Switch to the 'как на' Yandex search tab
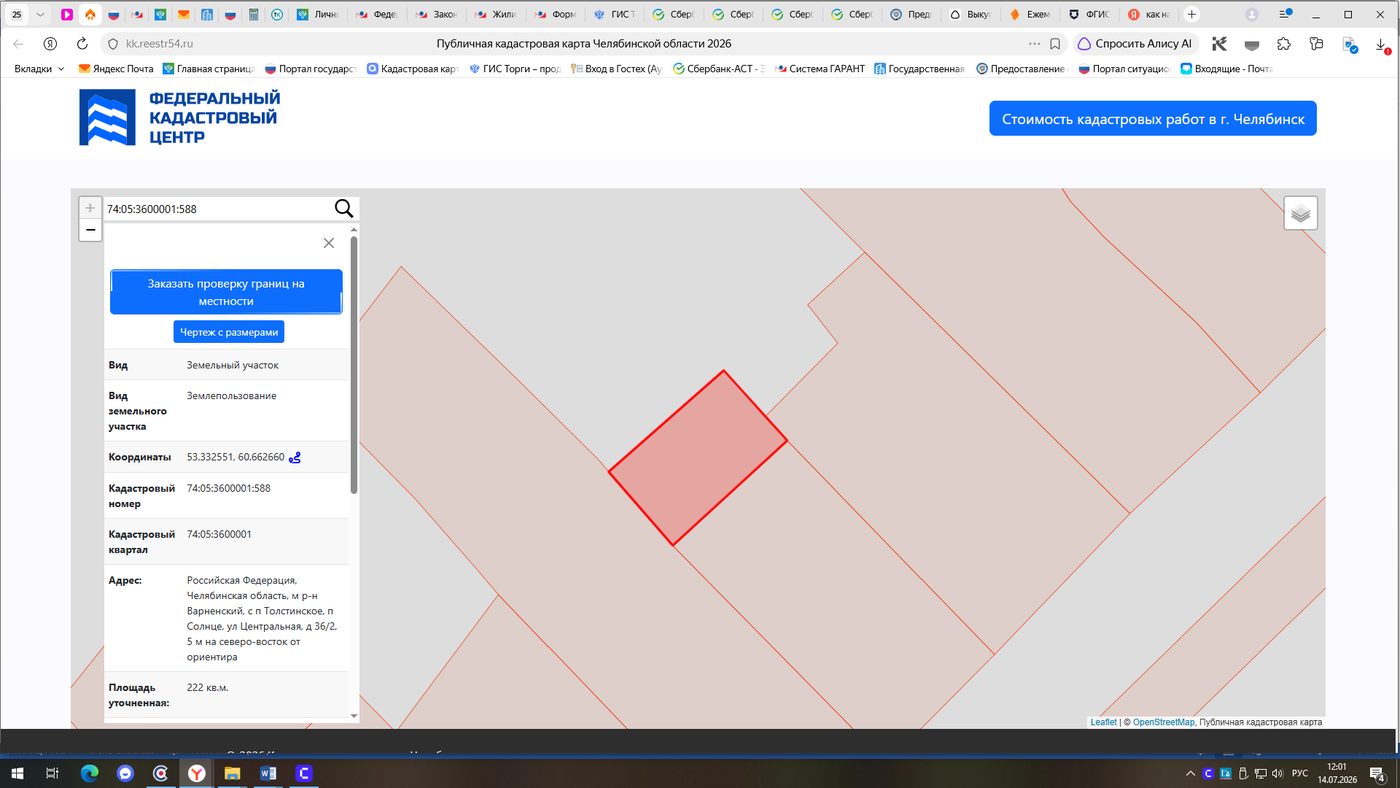The height and width of the screenshot is (788, 1400). [1147, 15]
